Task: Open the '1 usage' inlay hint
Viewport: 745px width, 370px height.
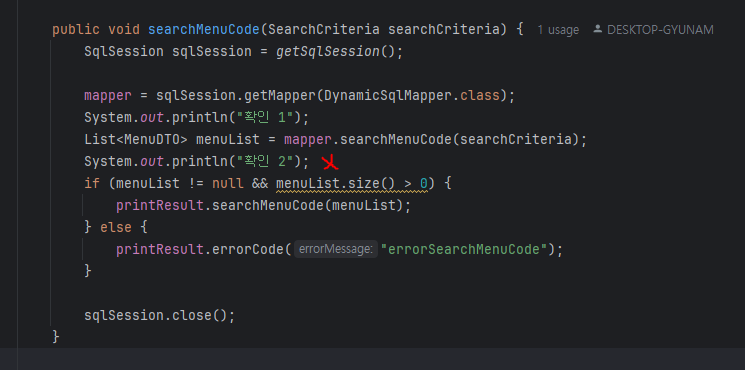Action: click(x=558, y=30)
